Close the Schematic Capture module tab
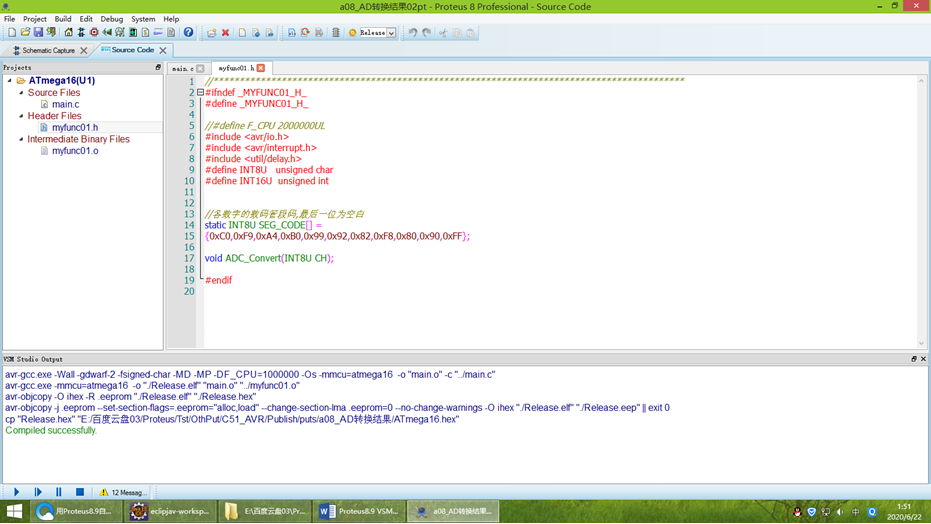The image size is (931, 524). point(84,50)
